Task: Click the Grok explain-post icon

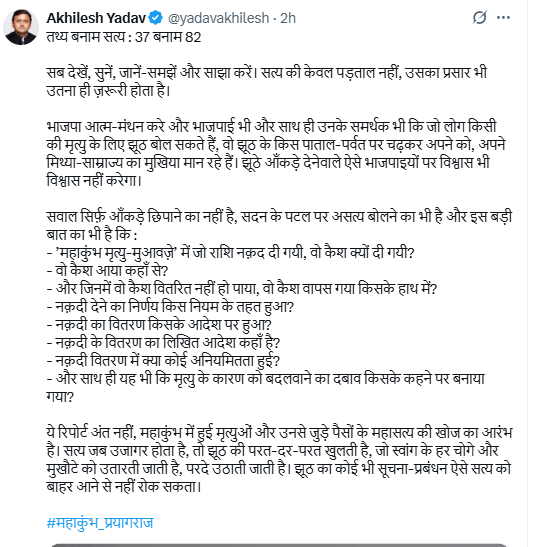Action: (x=479, y=17)
